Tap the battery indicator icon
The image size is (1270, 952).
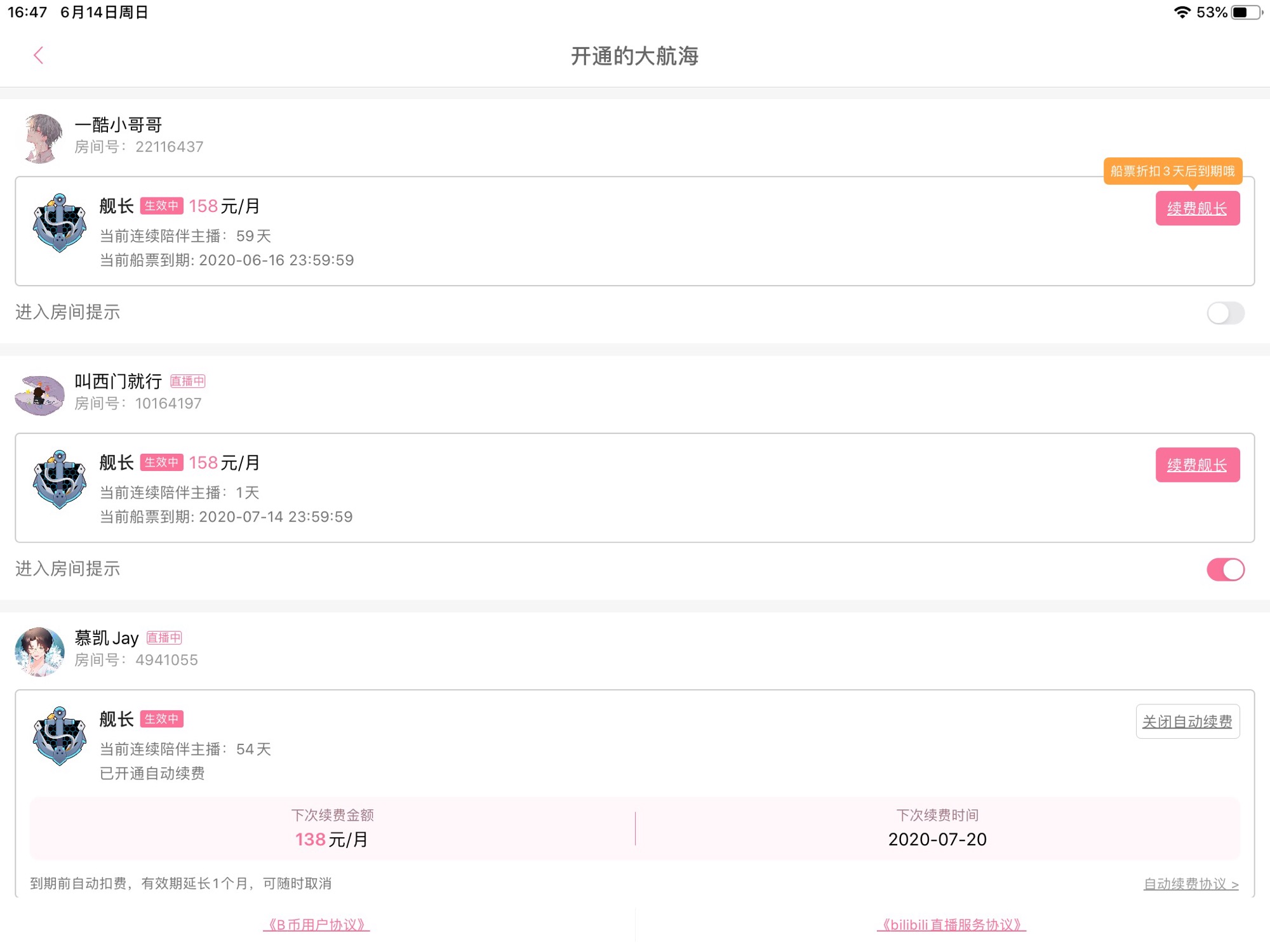(1246, 13)
